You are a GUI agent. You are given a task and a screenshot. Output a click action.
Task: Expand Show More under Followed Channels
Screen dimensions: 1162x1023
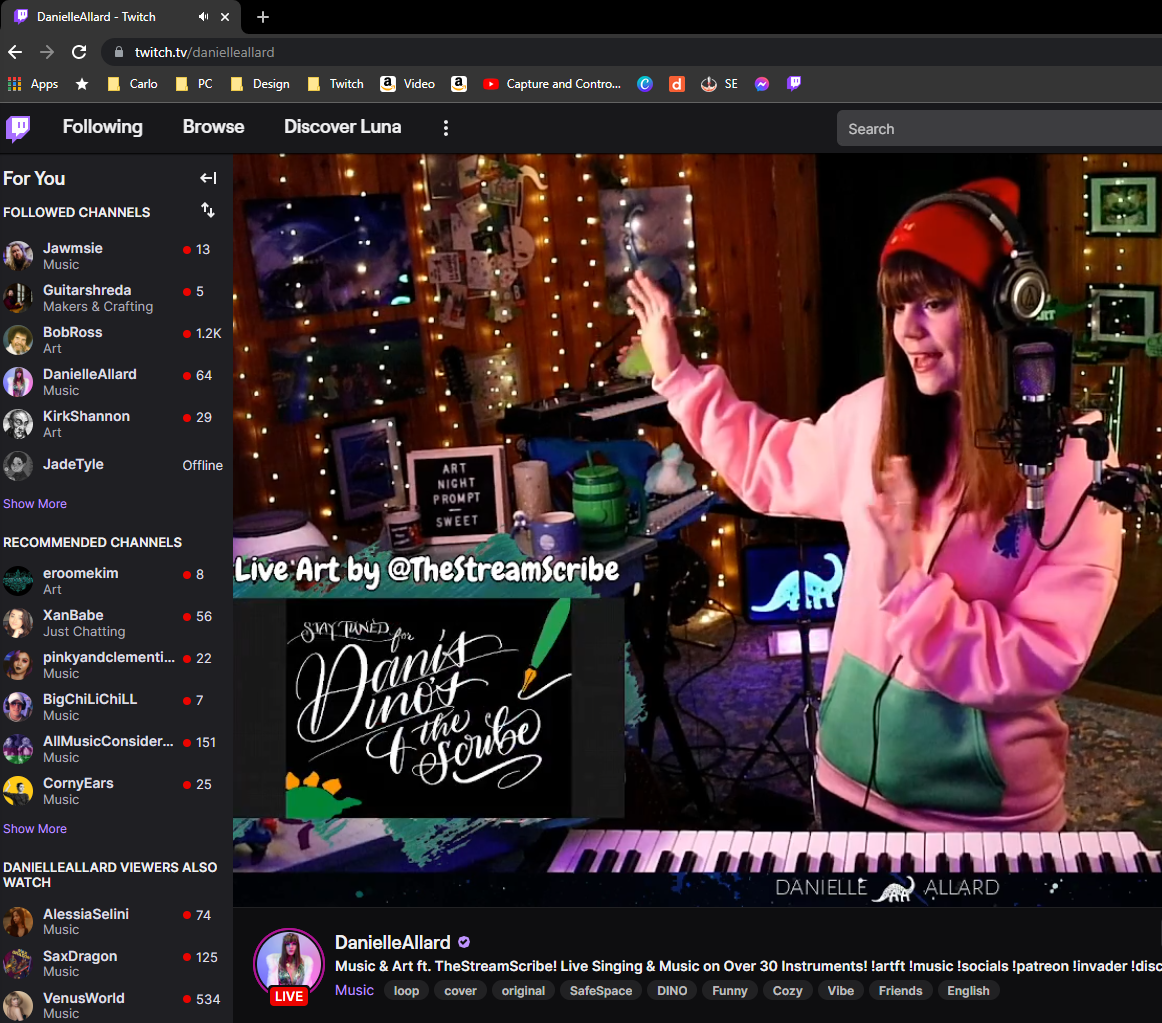[x=35, y=504]
